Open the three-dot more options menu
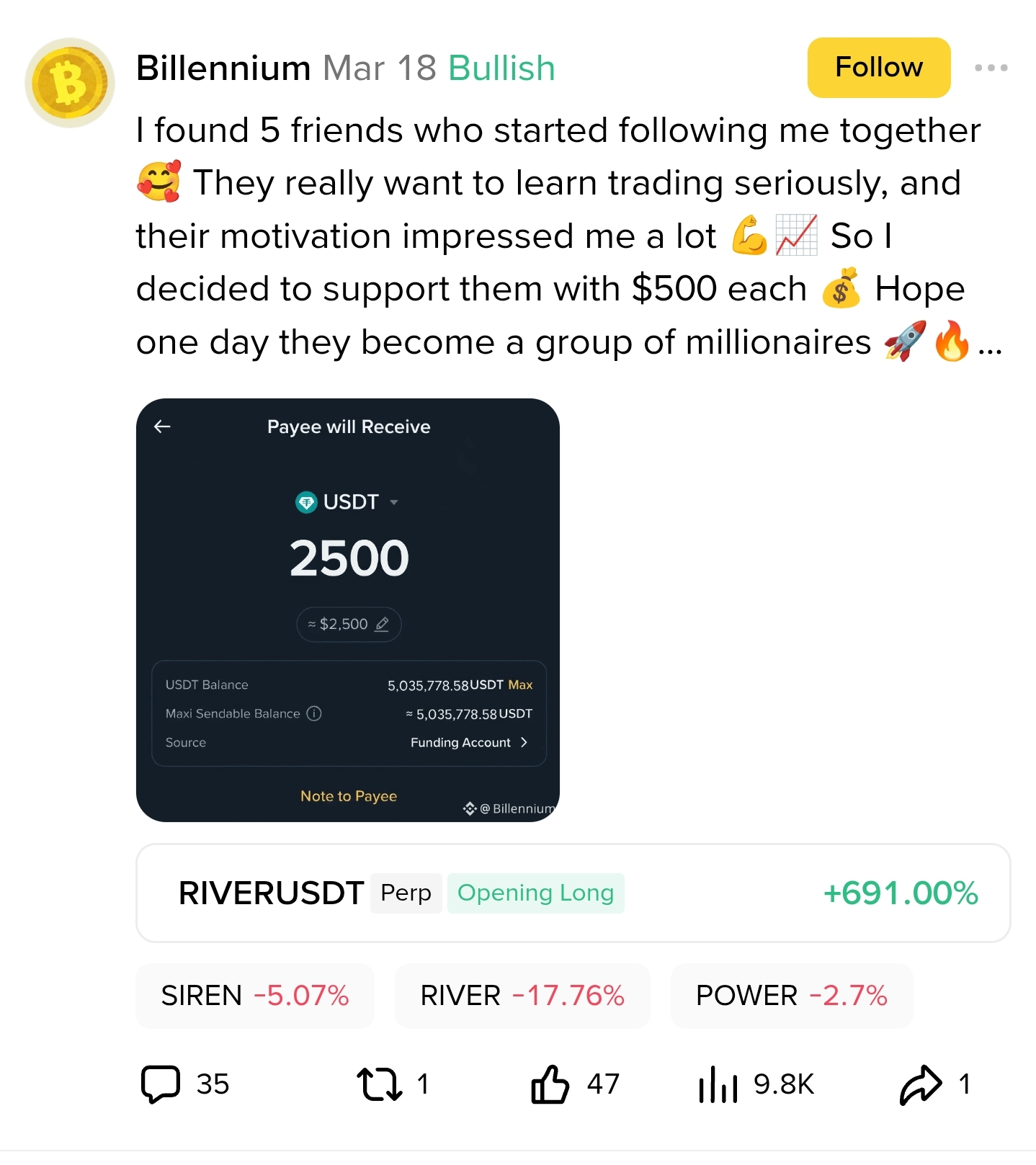This screenshot has height=1165, width=1036. pos(991,68)
